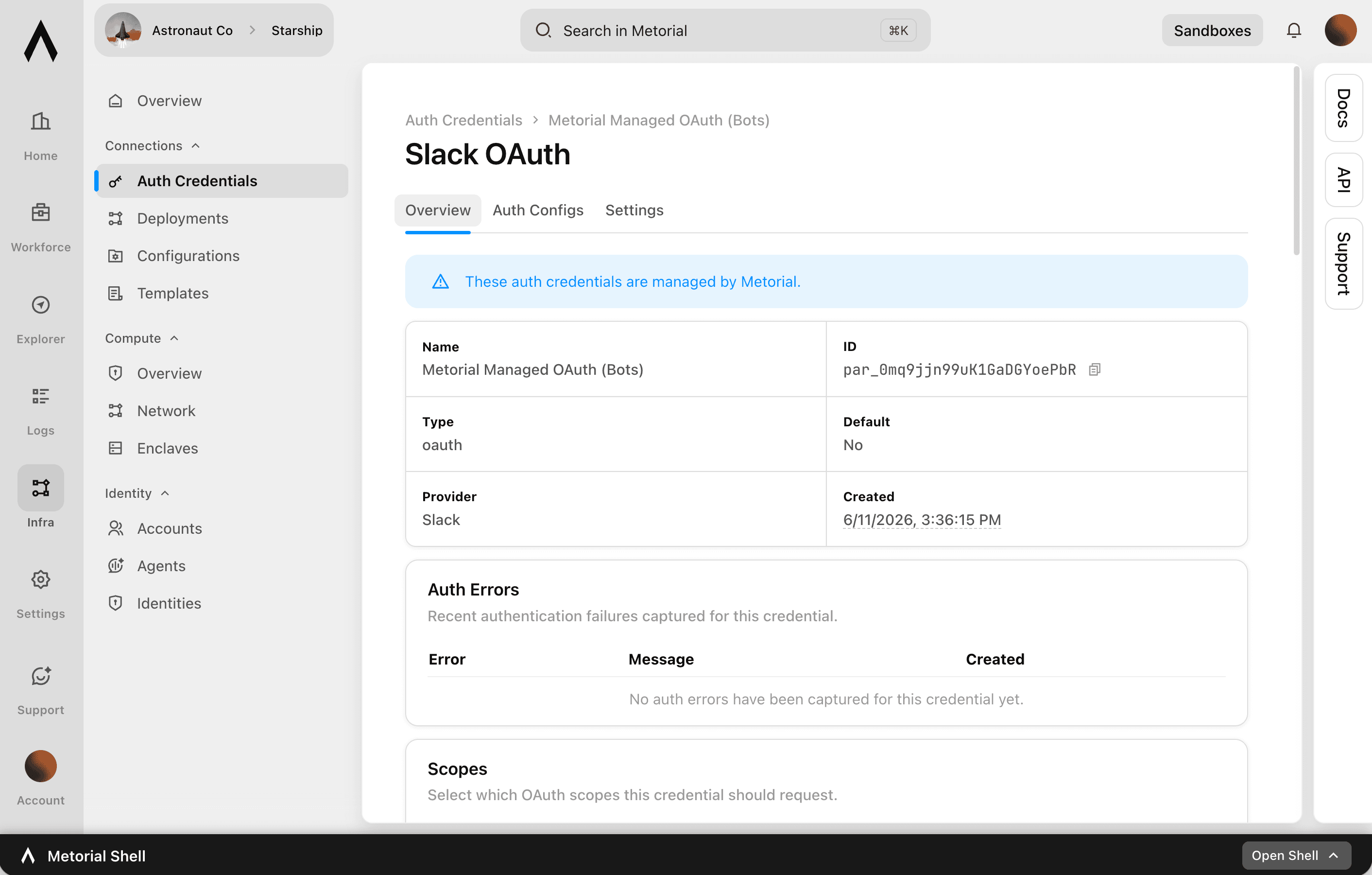
Task: Switch to the Overview tab
Action: 438,210
